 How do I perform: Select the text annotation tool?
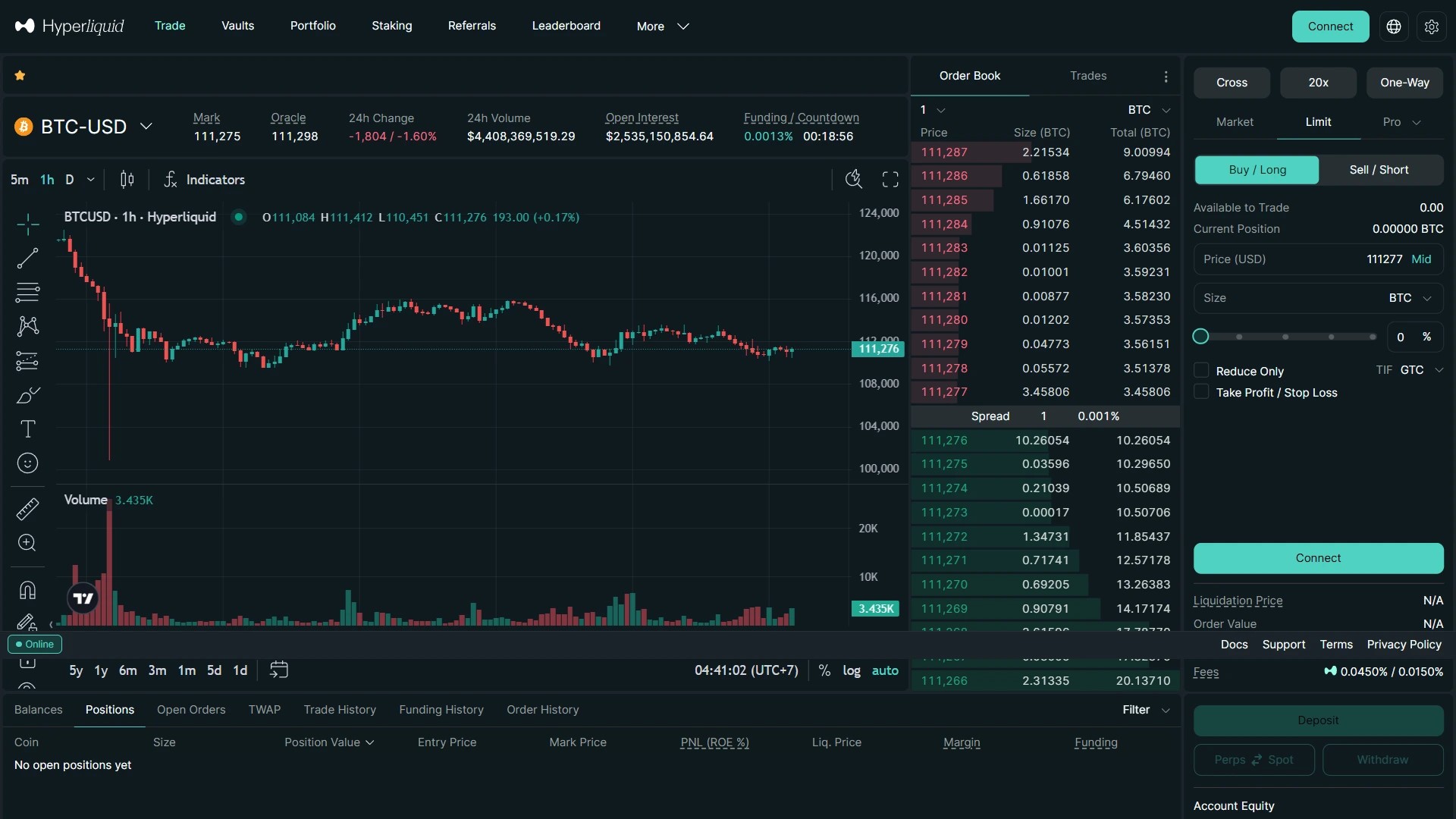tap(27, 428)
